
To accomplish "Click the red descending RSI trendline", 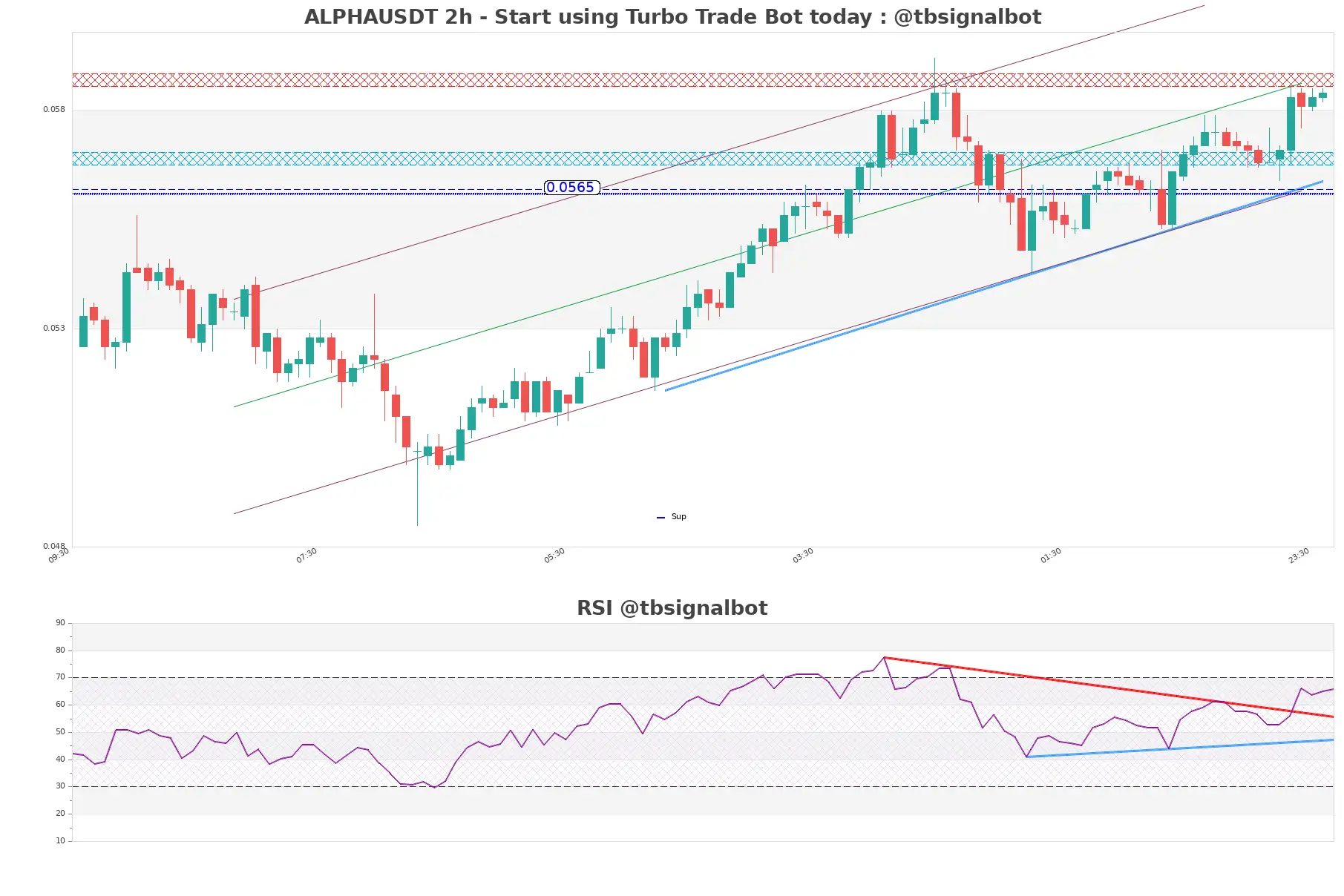I will [x=1109, y=687].
